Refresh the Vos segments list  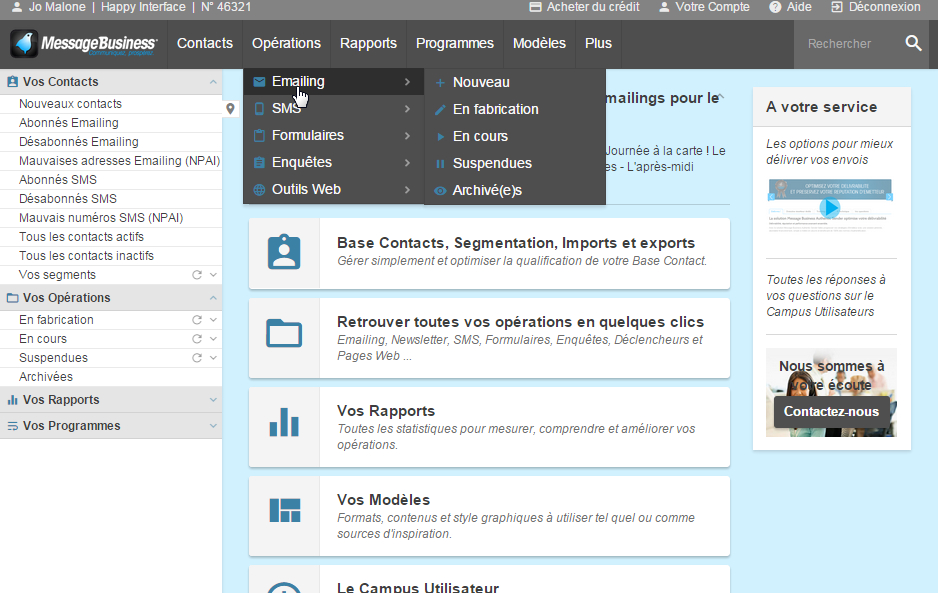tap(196, 275)
